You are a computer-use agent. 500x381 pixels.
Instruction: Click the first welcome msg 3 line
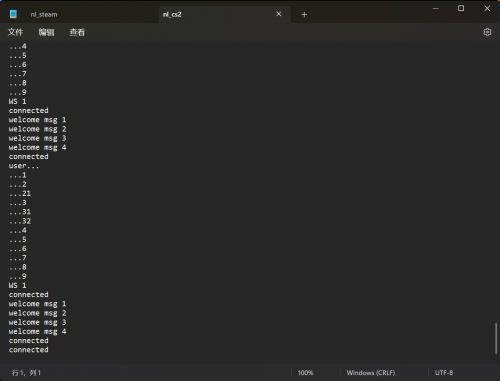point(37,138)
